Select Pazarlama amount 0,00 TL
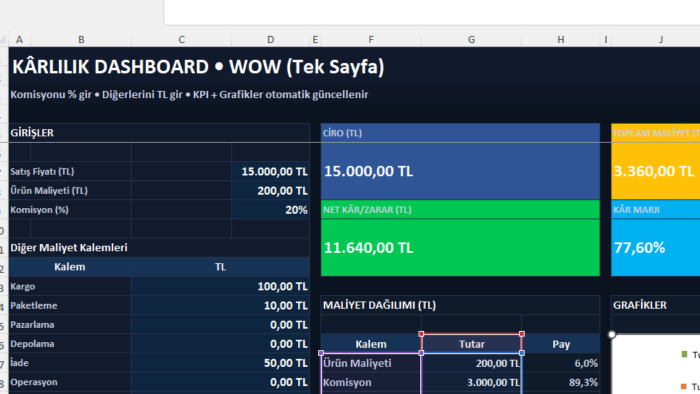The width and height of the screenshot is (700, 394). pyautogui.click(x=221, y=325)
